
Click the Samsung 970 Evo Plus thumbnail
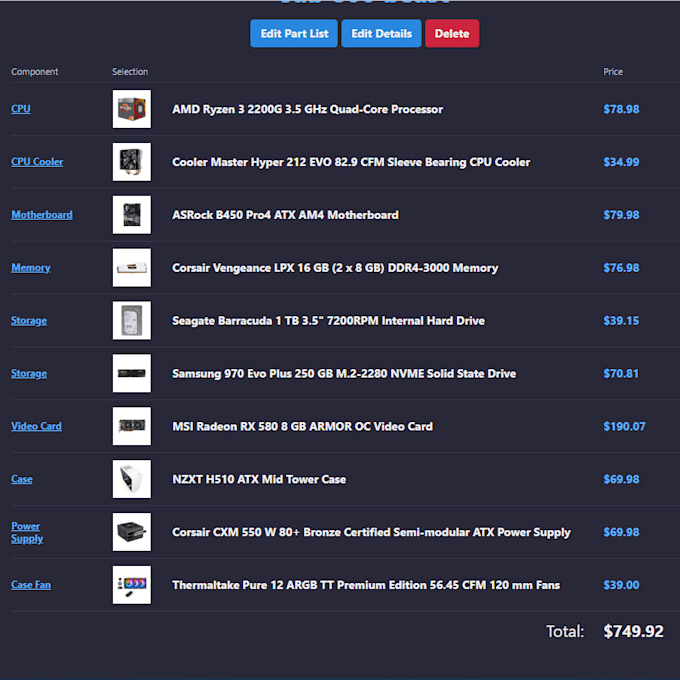tap(132, 373)
